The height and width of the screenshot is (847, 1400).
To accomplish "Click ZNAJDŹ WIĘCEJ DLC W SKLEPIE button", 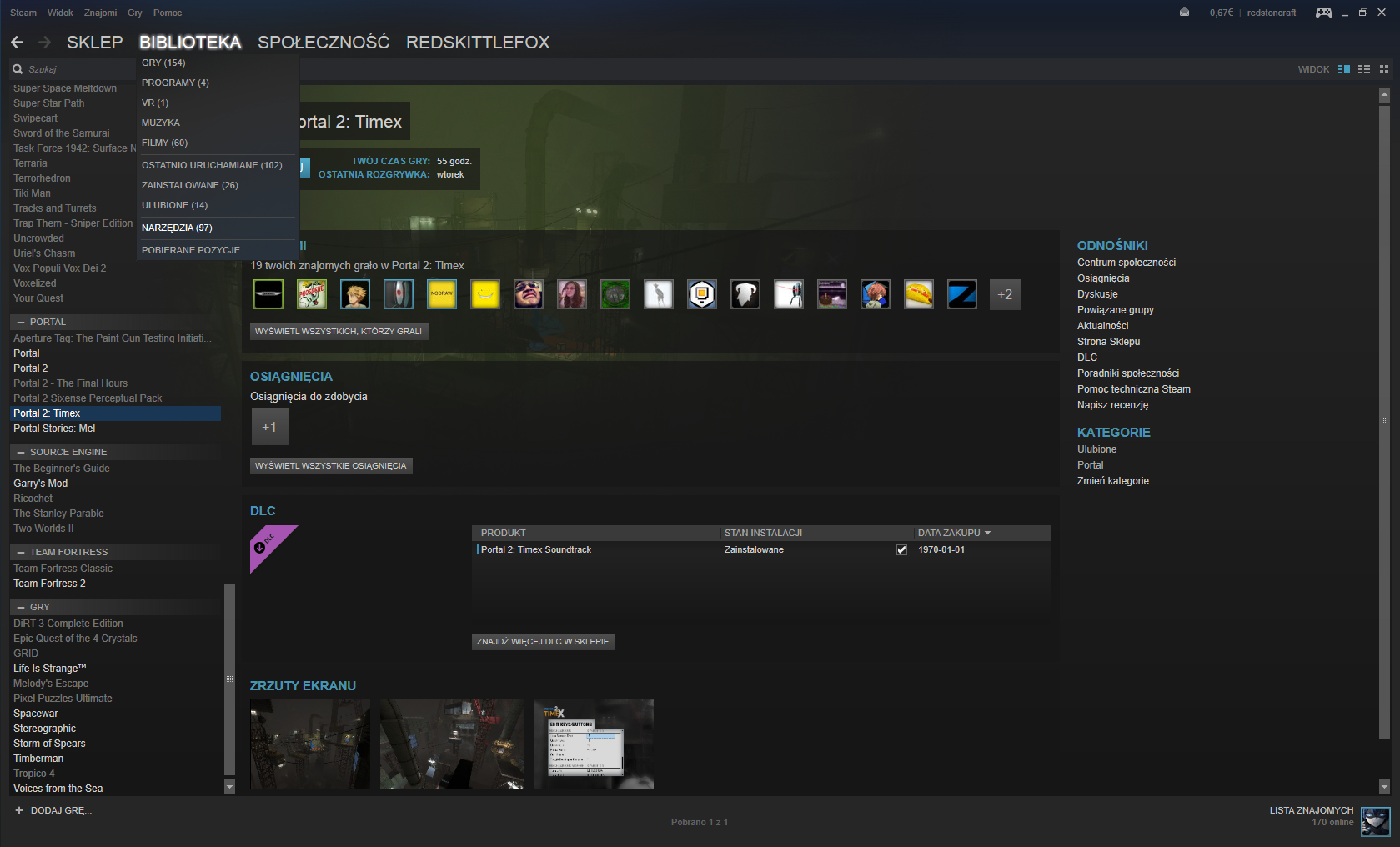I will point(543,642).
